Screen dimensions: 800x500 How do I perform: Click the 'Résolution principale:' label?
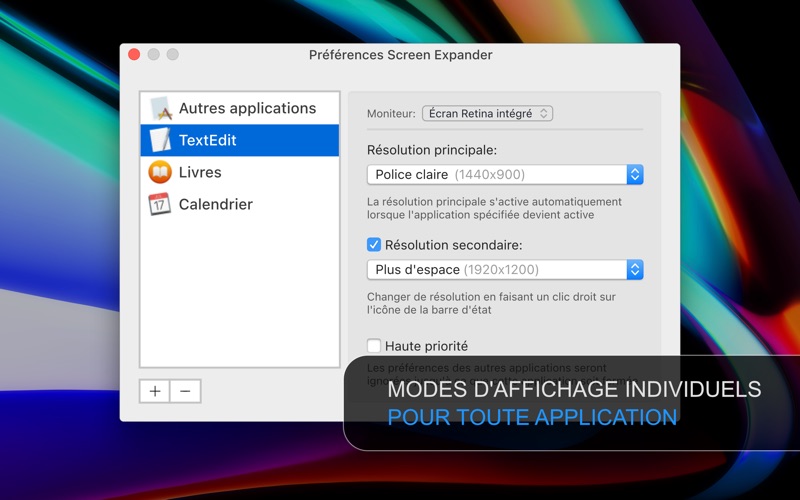pyautogui.click(x=432, y=150)
